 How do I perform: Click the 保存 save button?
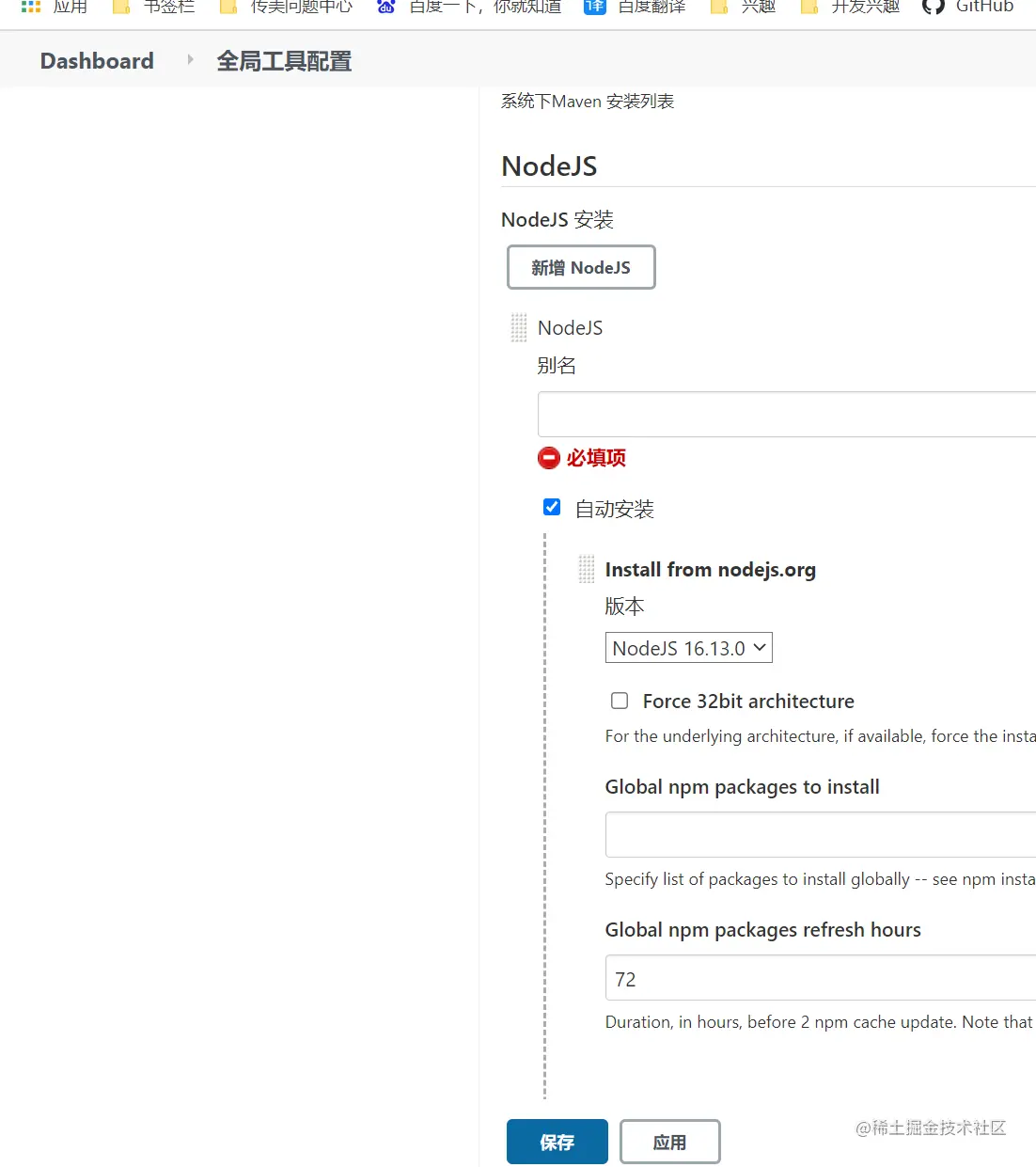tap(557, 1142)
